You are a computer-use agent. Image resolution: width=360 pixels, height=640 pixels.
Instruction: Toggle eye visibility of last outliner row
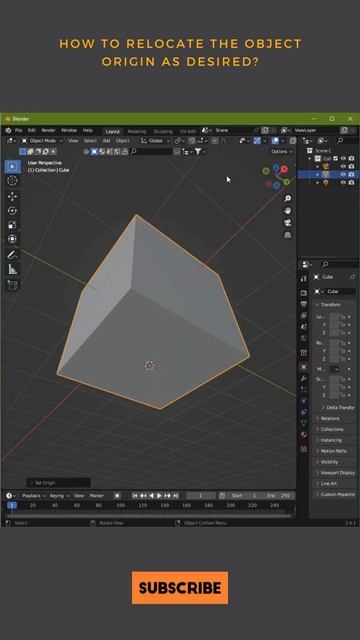coord(343,182)
